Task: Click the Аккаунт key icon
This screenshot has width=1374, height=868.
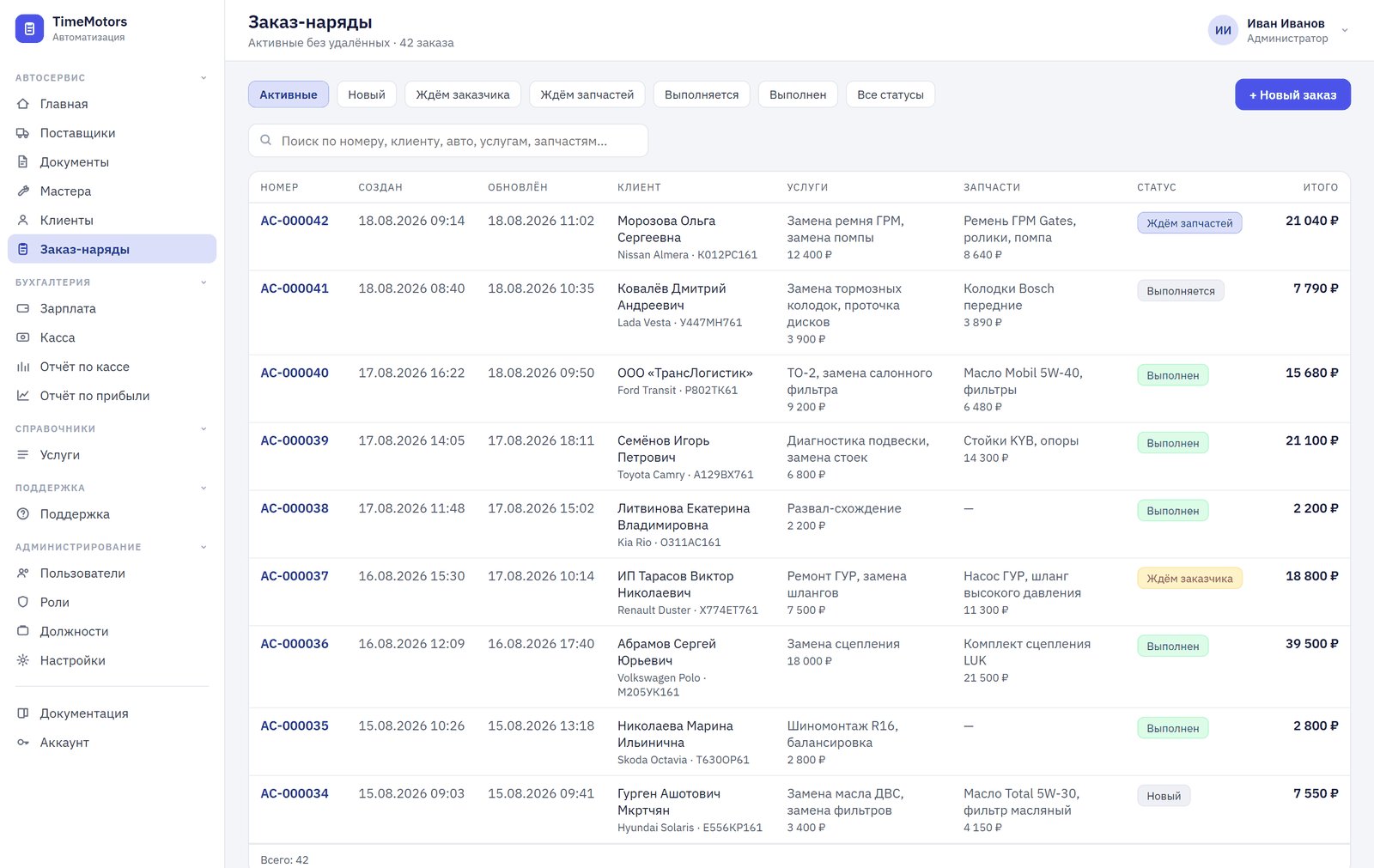Action: coord(23,743)
